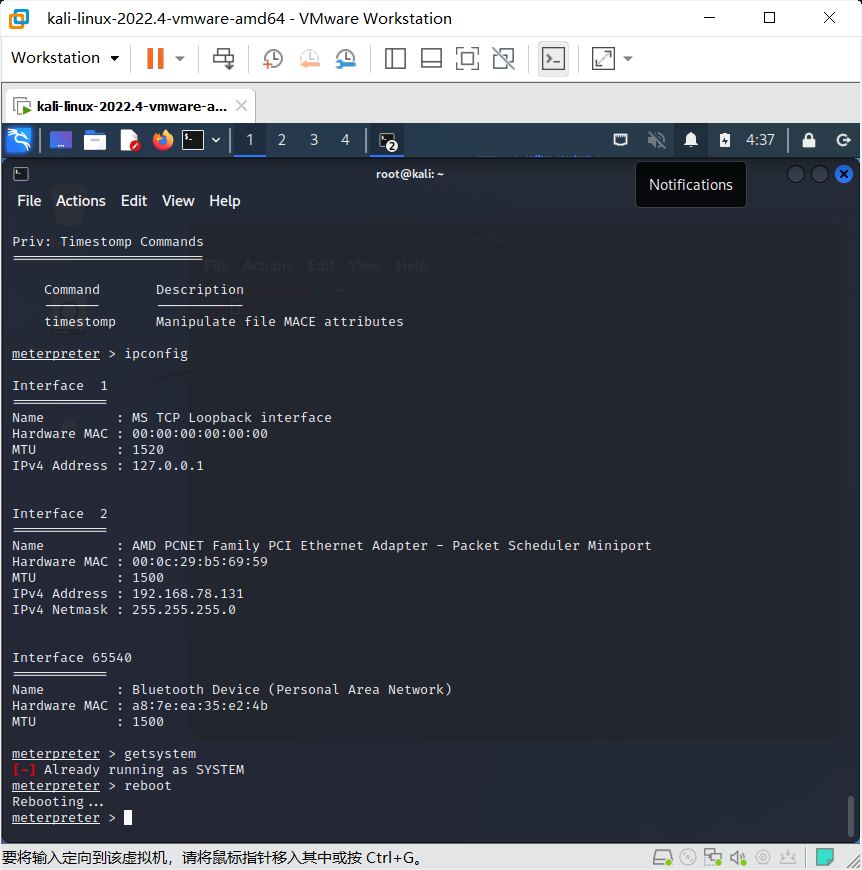The image size is (862, 870).
Task: Open the snapshot manager
Action: pyautogui.click(x=346, y=58)
